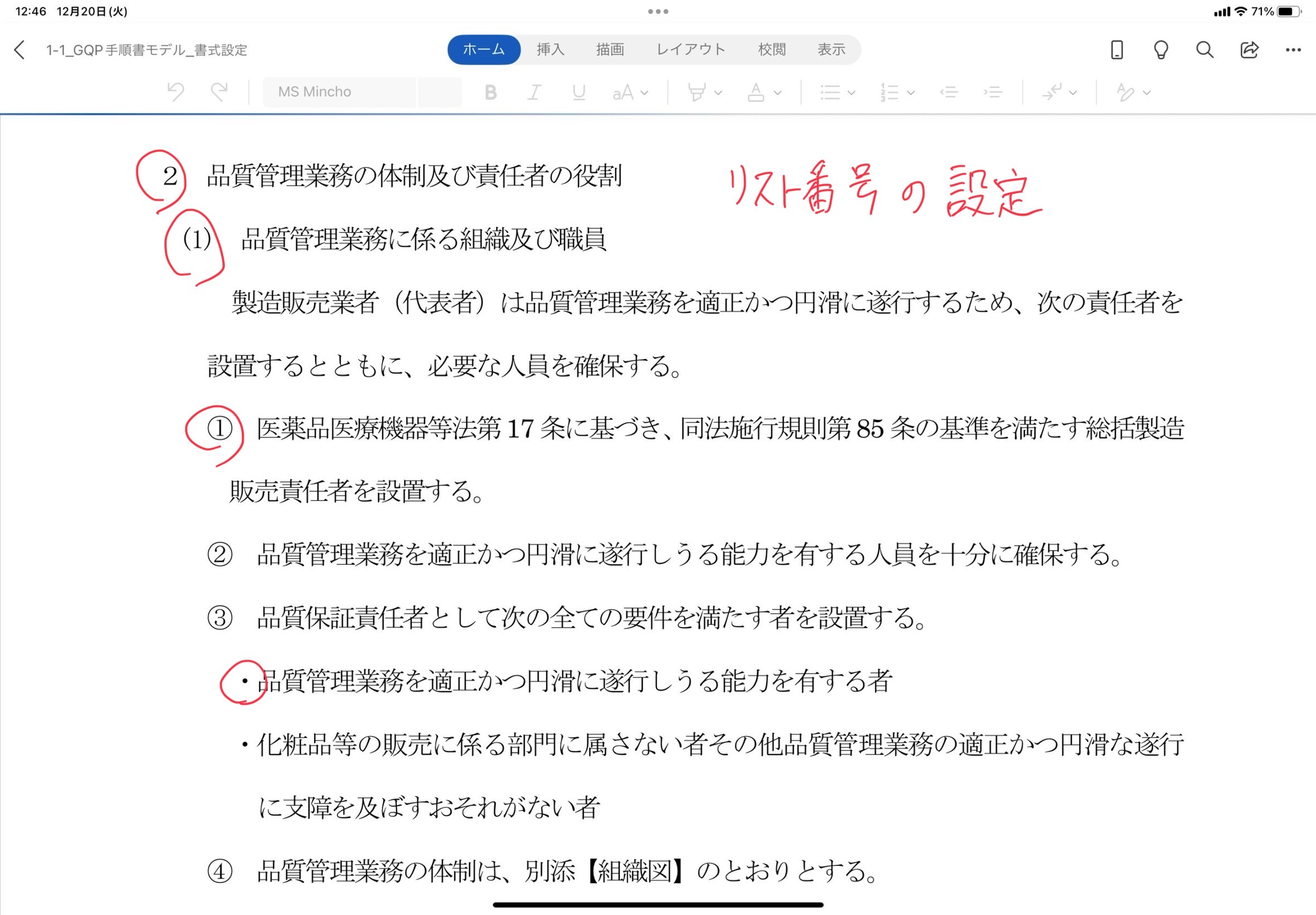Open the aA text formatting dropdown

(630, 92)
